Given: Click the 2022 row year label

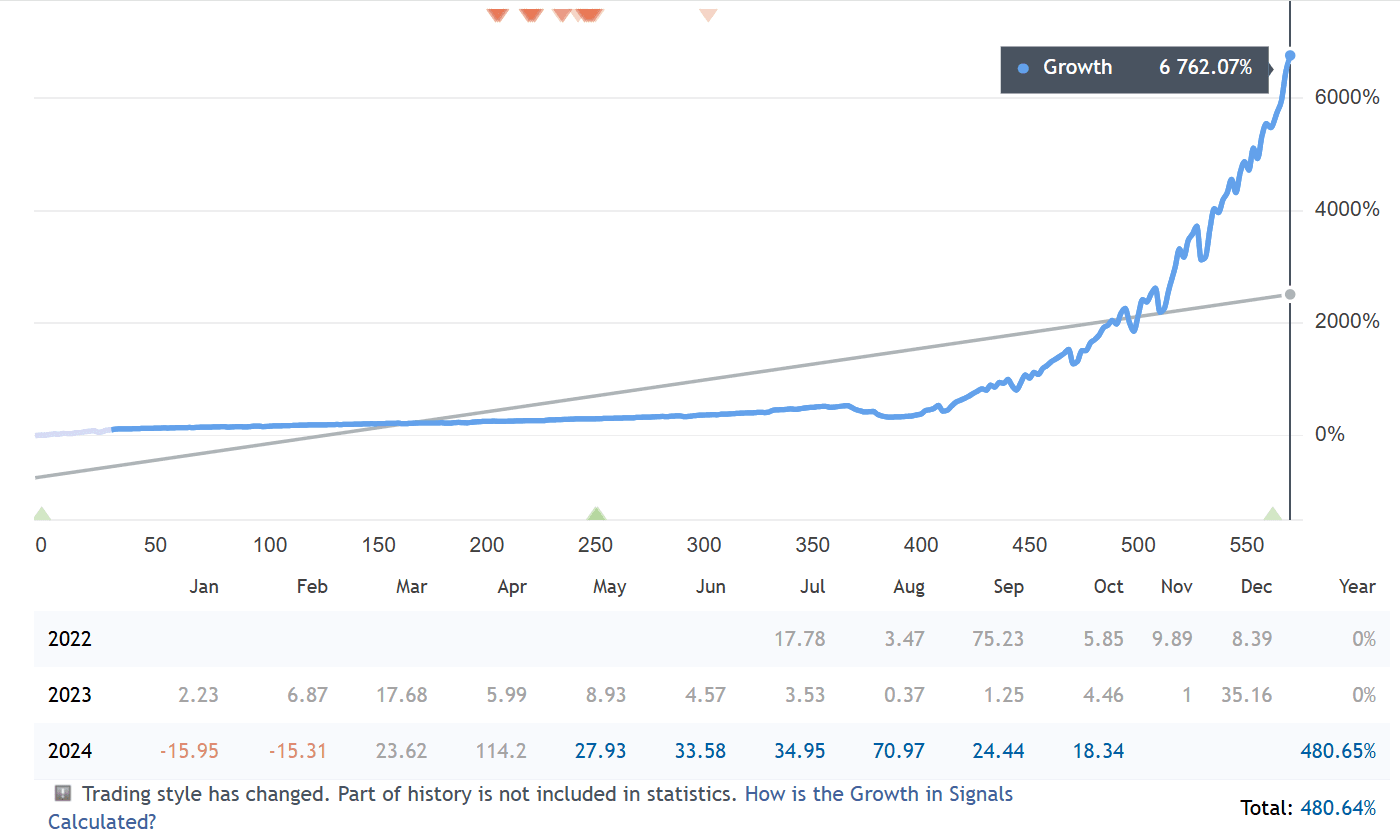Looking at the screenshot, I should 70,638.
